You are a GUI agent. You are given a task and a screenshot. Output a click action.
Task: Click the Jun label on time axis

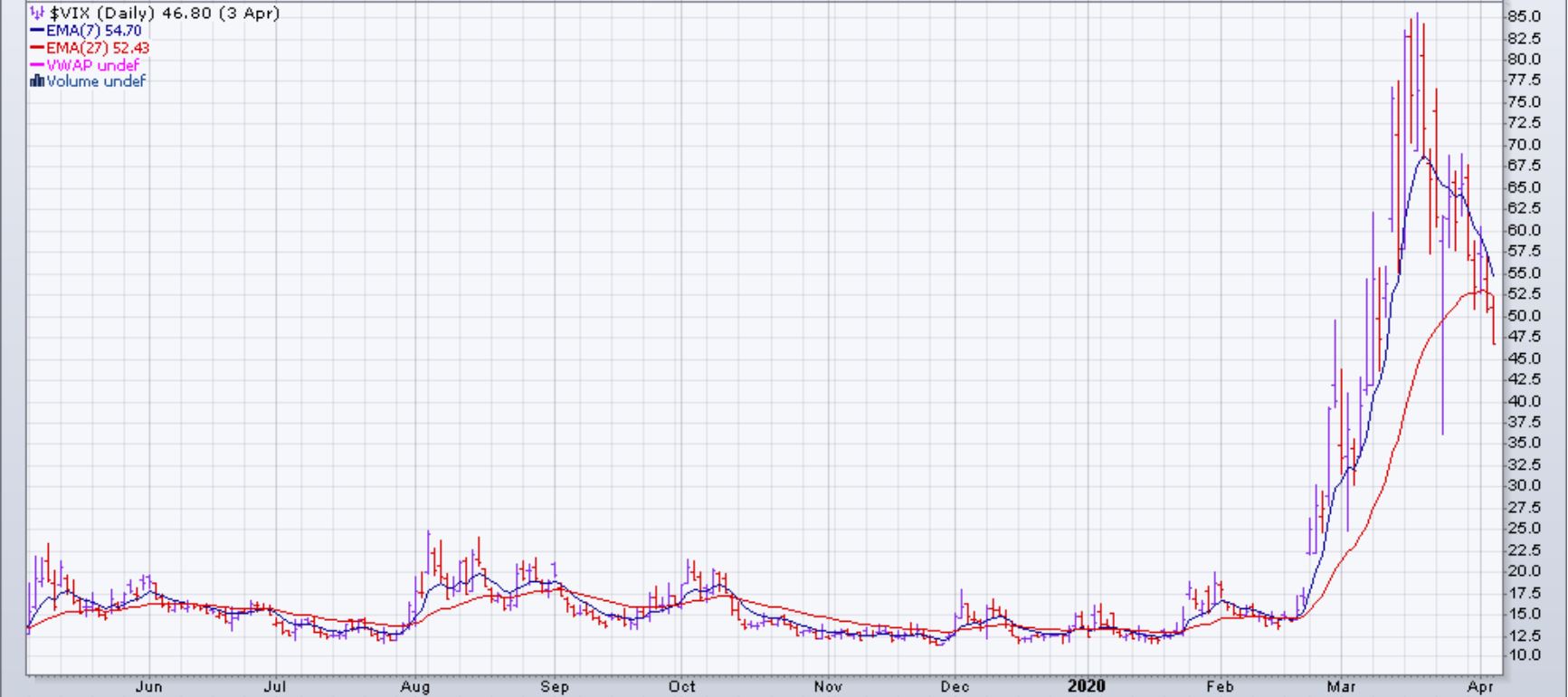pyautogui.click(x=148, y=687)
